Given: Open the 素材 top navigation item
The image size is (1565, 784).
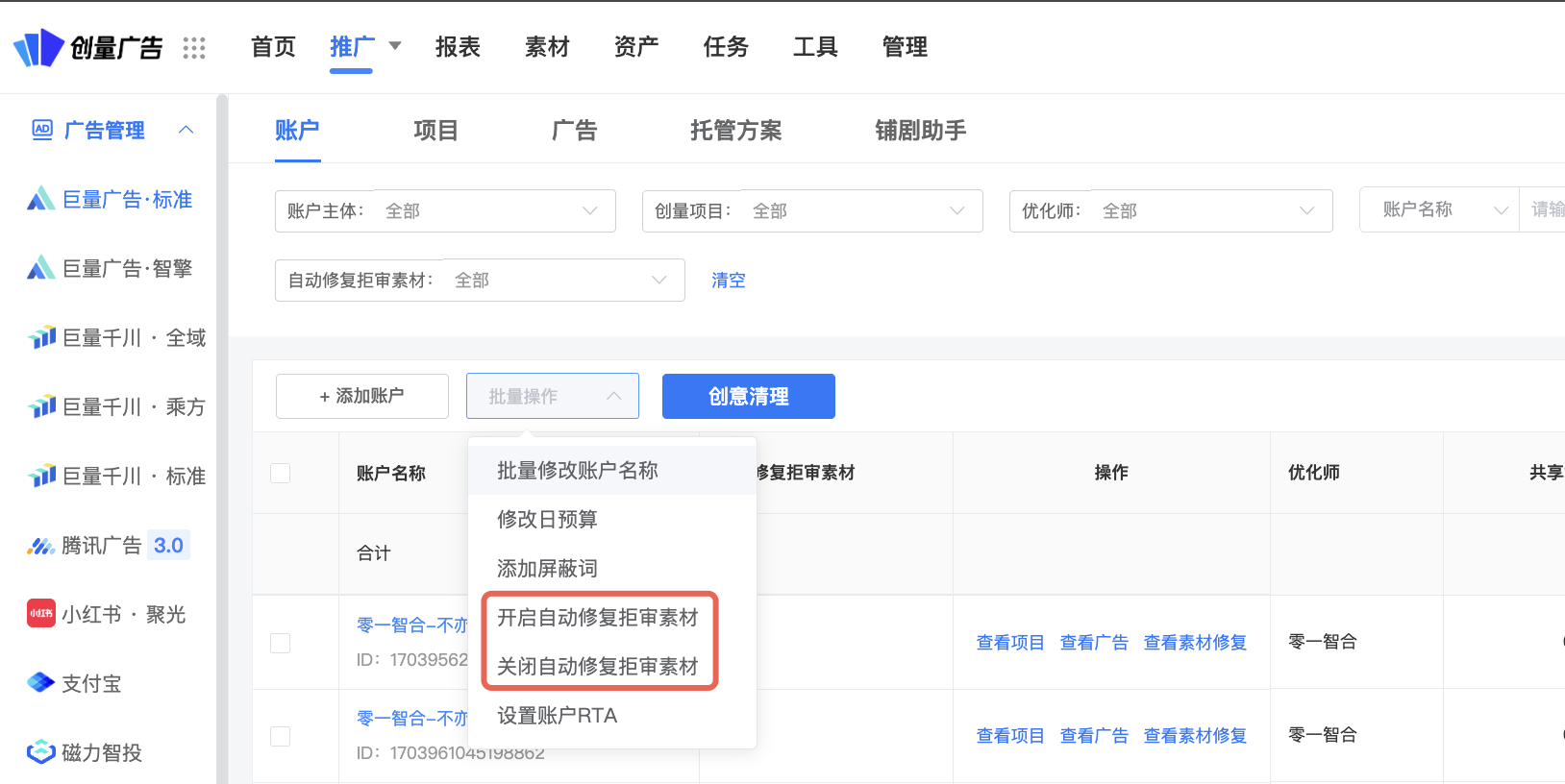Looking at the screenshot, I should click(x=547, y=47).
